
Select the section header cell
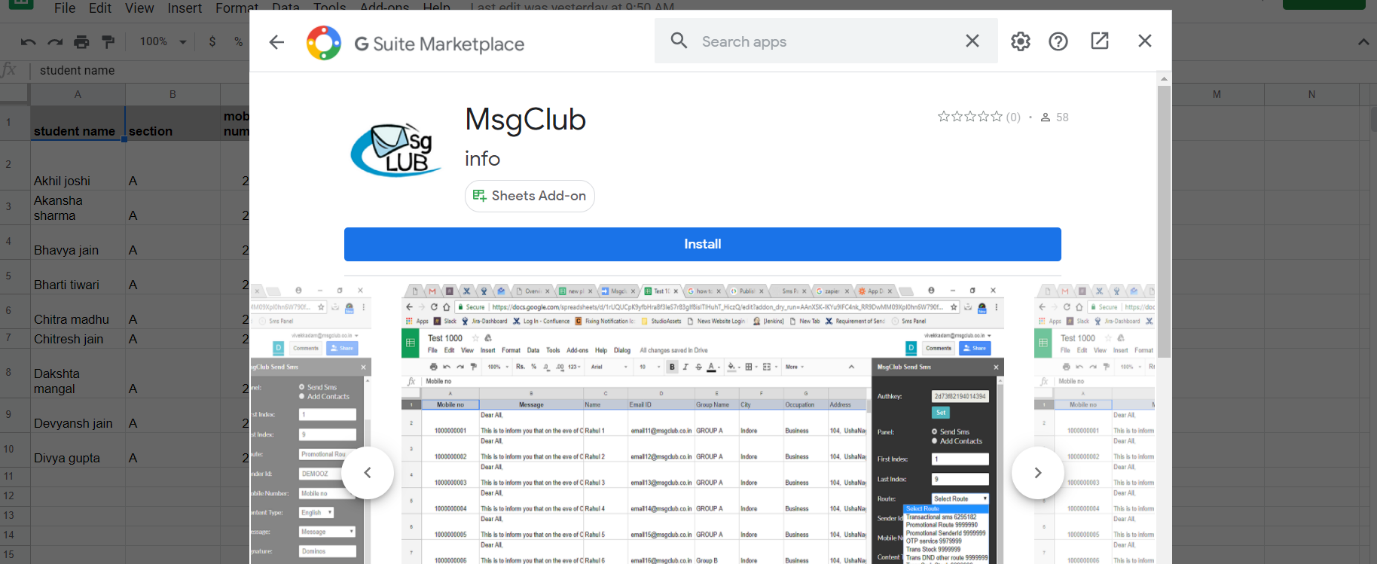click(172, 124)
